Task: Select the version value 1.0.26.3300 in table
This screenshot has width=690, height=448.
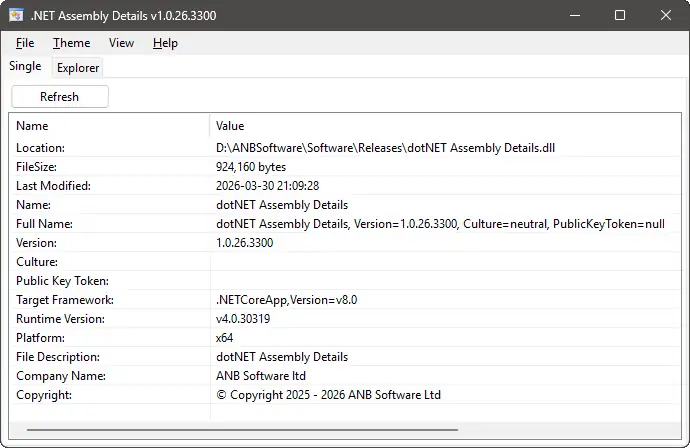Action: pos(245,242)
